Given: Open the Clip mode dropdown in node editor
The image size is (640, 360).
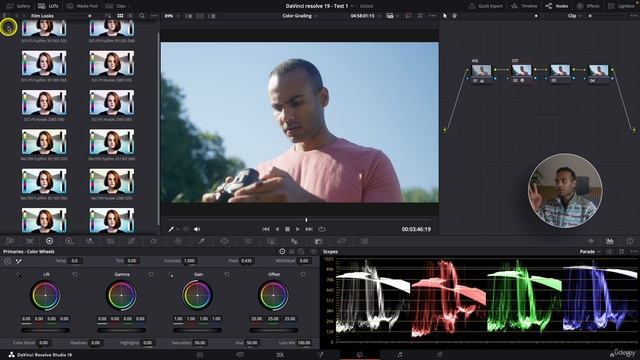Looking at the screenshot, I should point(574,16).
